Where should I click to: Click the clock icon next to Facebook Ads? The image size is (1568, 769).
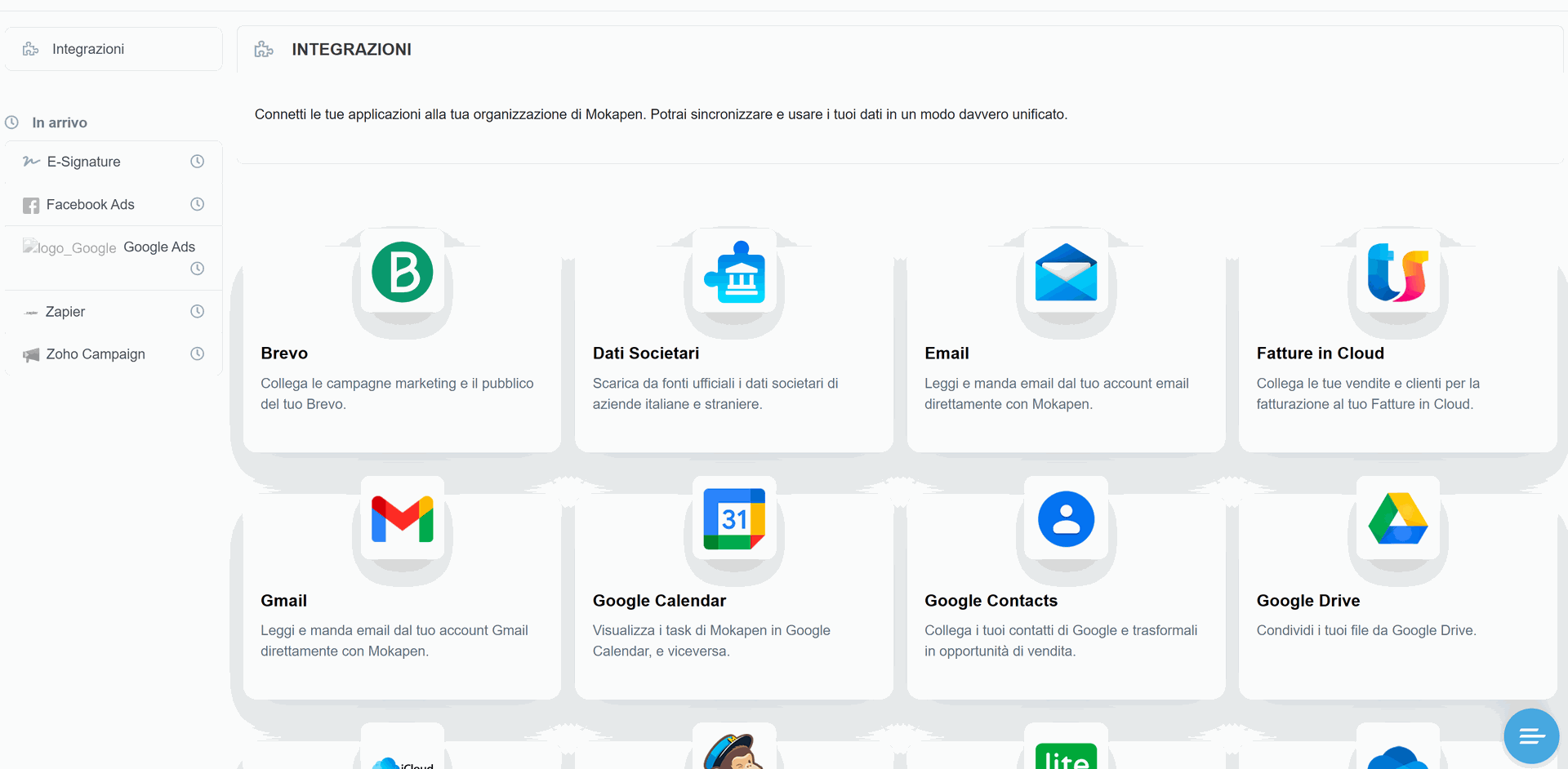point(197,204)
